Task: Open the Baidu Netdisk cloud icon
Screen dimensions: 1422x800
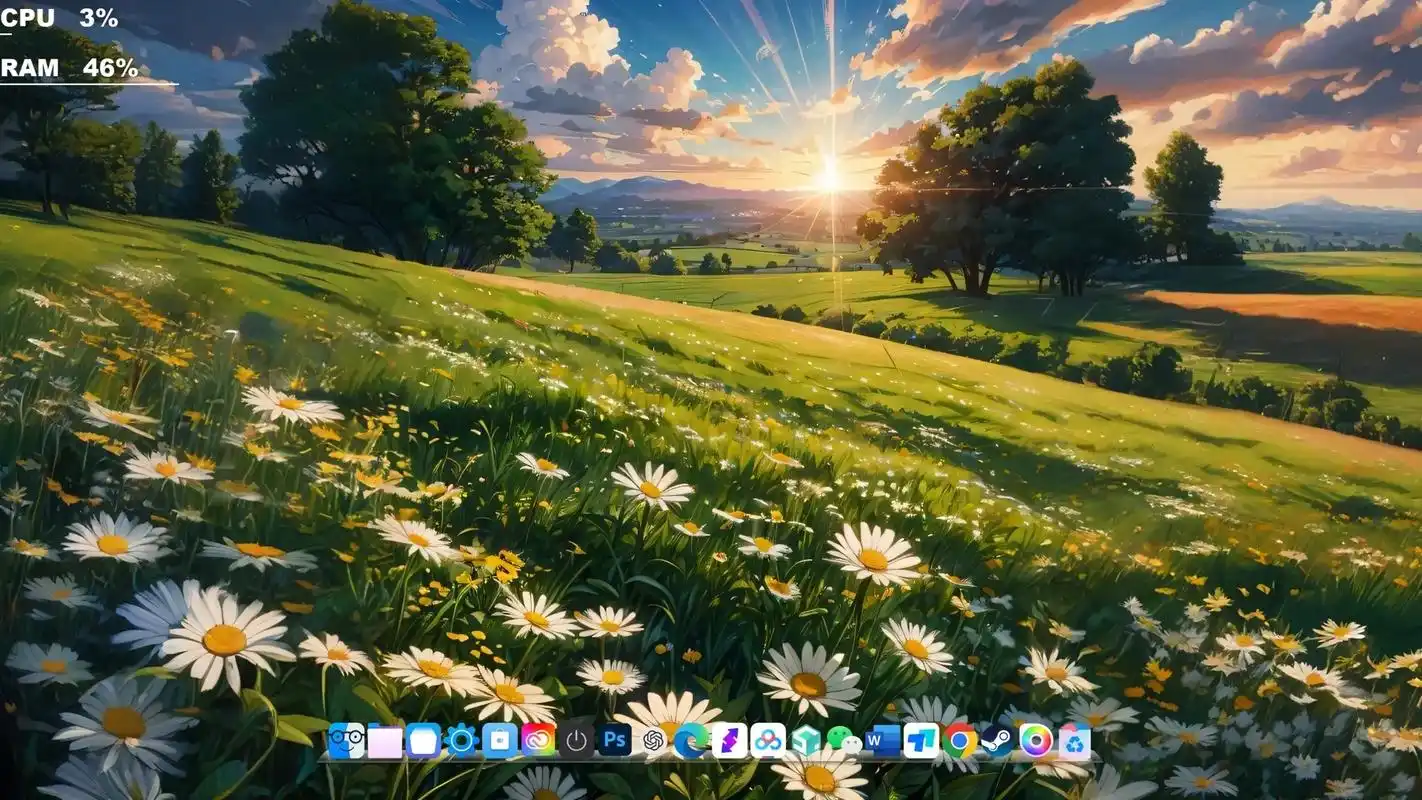Action: click(x=768, y=741)
